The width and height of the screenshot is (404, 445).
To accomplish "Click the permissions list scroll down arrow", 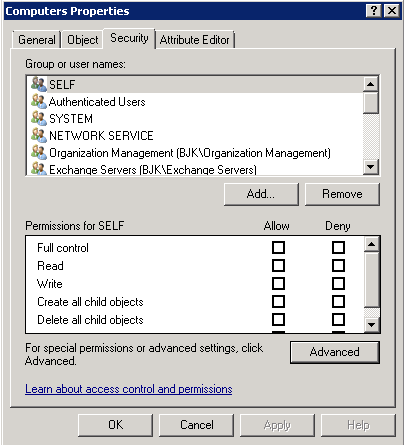I will 372,324.
